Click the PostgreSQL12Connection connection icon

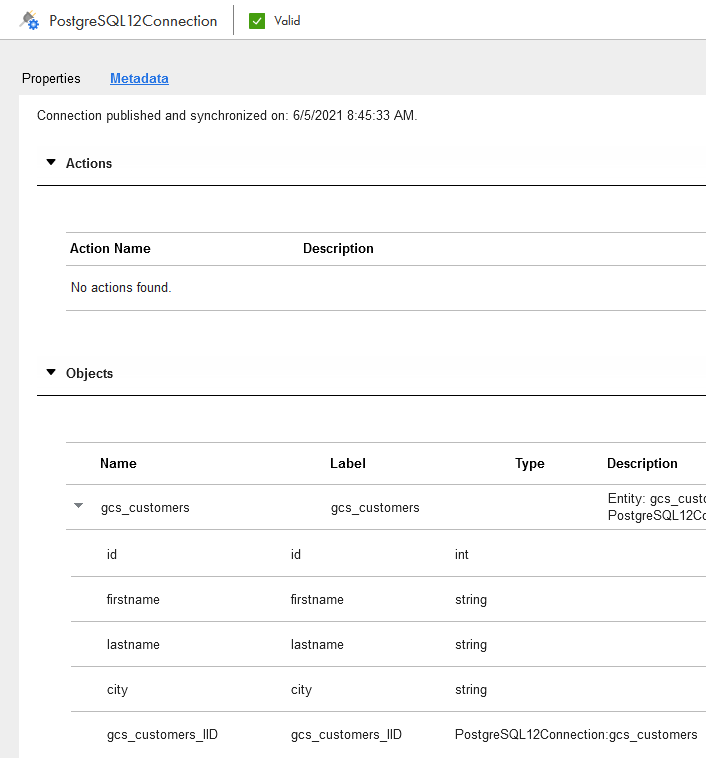29,21
